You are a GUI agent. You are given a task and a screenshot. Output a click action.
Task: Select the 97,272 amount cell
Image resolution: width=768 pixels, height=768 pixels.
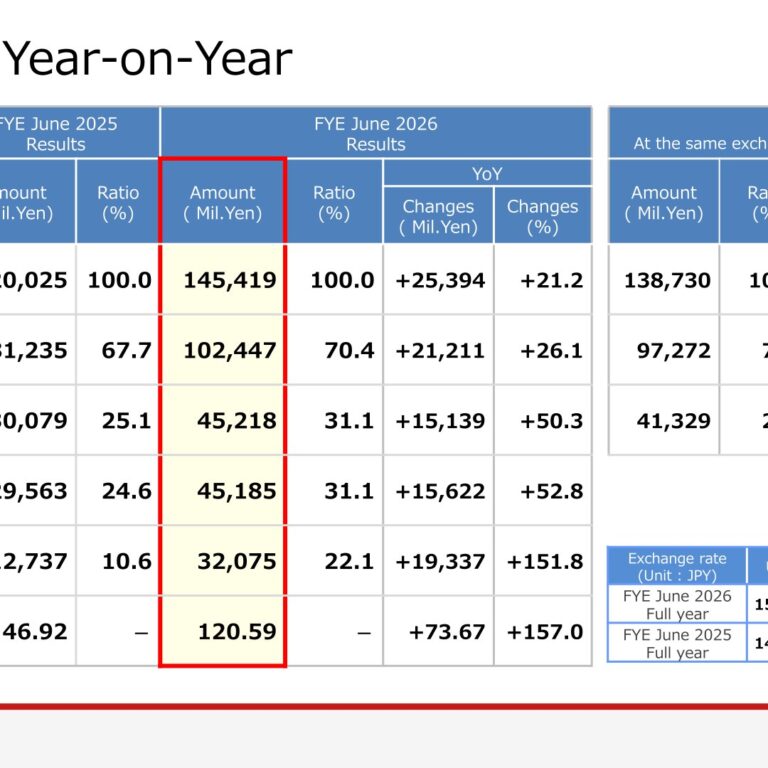(664, 350)
